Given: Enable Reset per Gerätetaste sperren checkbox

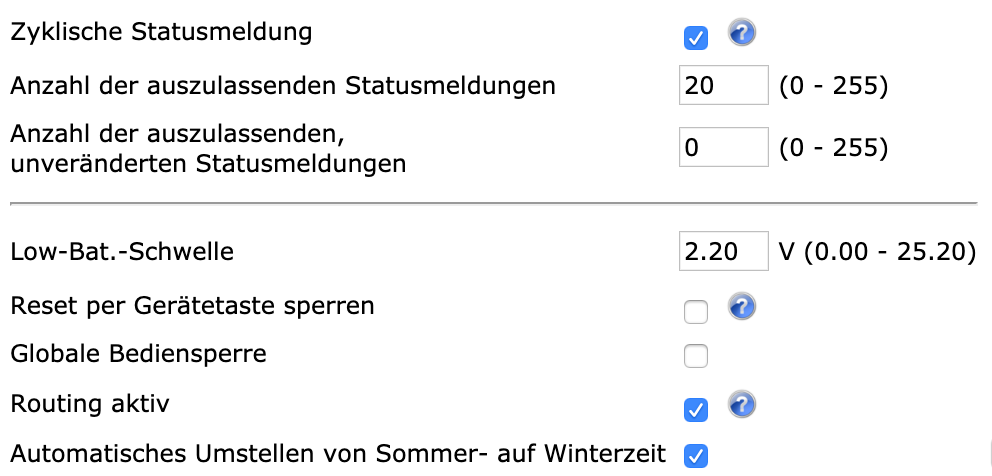Looking at the screenshot, I should [696, 312].
